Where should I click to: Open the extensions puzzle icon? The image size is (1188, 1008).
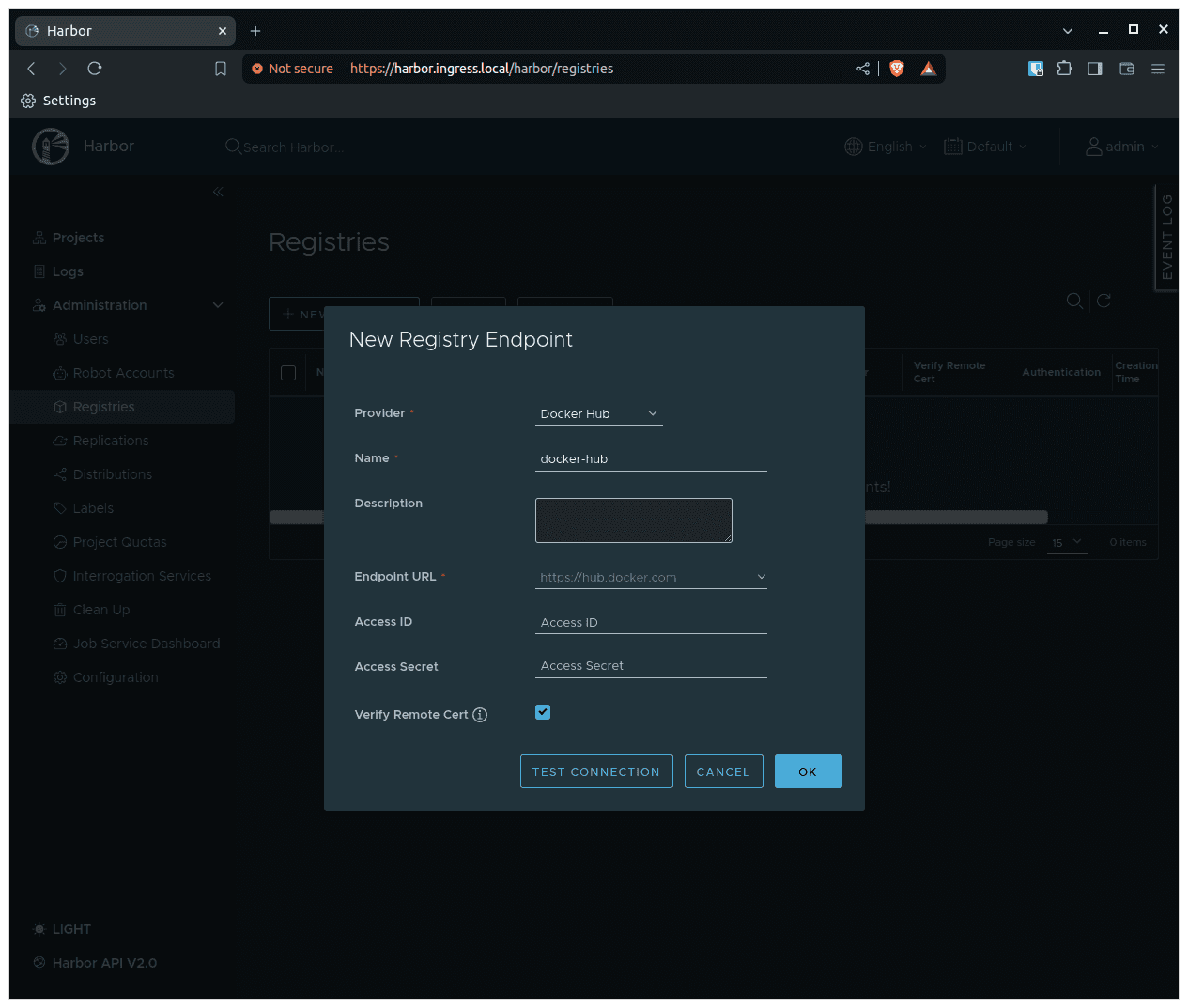[1065, 69]
